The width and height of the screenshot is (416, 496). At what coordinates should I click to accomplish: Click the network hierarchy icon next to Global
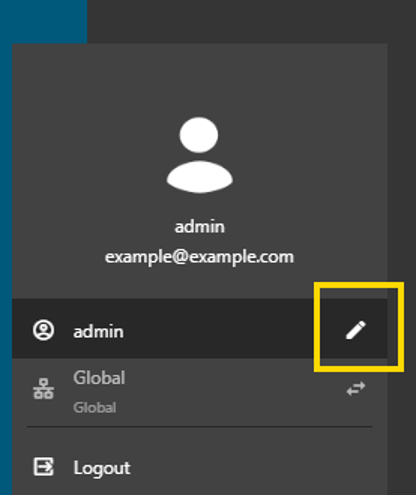click(43, 389)
